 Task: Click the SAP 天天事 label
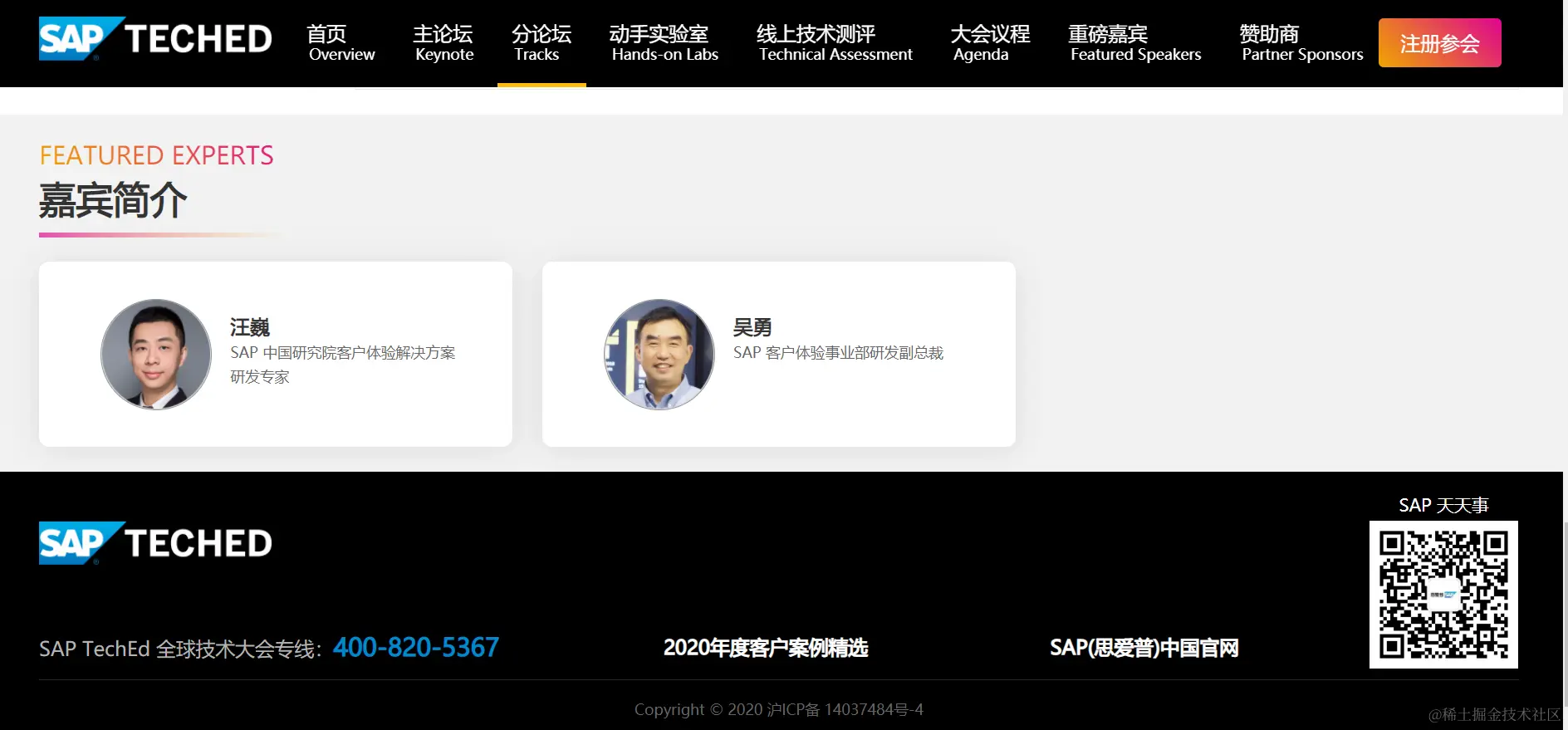pyautogui.click(x=1443, y=505)
